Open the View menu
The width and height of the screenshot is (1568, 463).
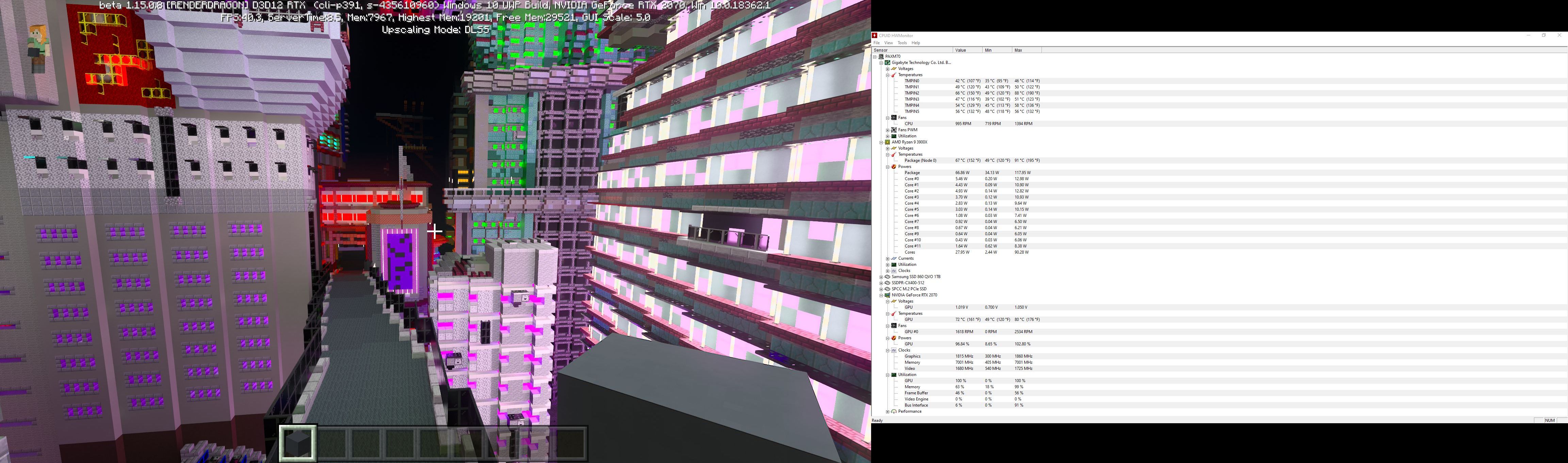click(x=888, y=43)
